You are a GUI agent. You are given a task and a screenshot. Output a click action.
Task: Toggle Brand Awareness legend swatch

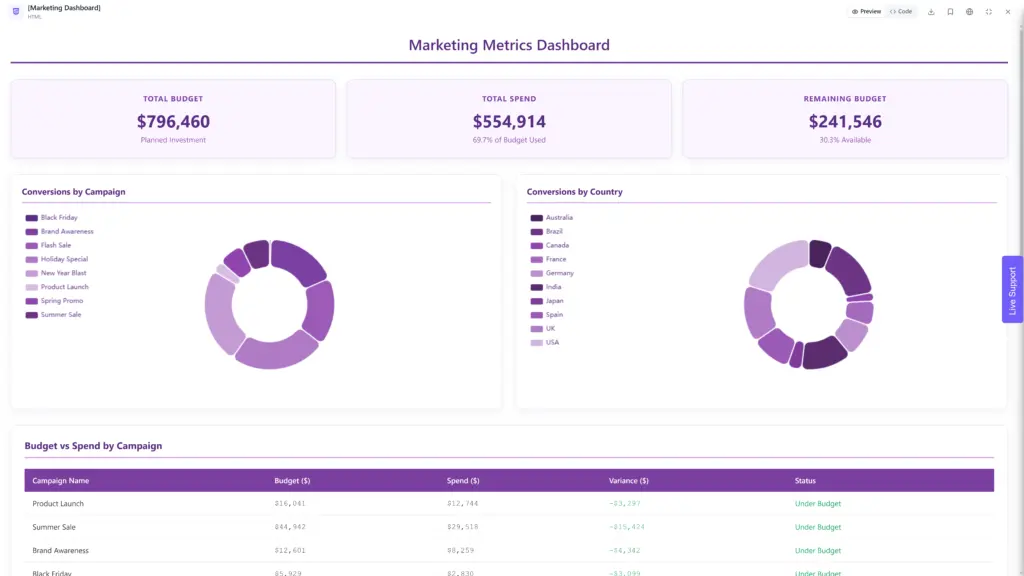(x=31, y=232)
